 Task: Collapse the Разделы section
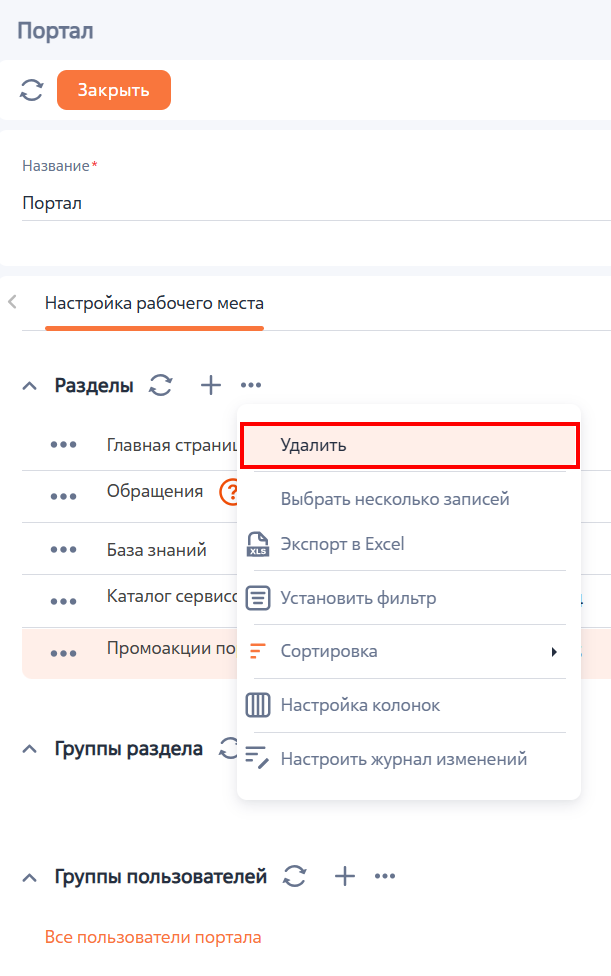coord(29,386)
